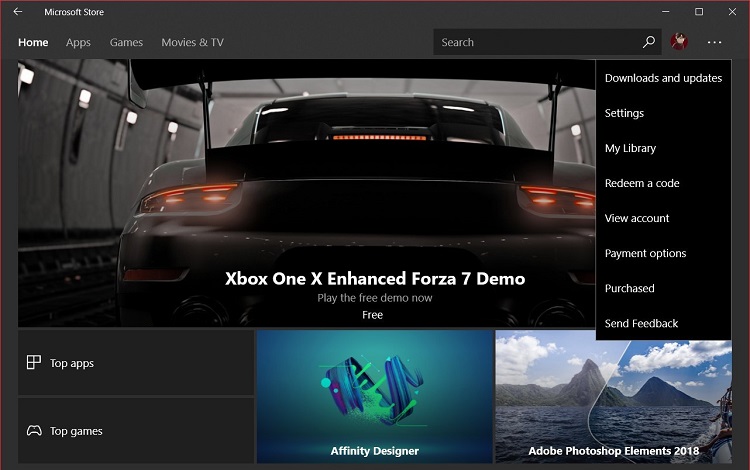Open the Affinity Designer tile
Screen dimensions: 750x470
tap(375, 396)
